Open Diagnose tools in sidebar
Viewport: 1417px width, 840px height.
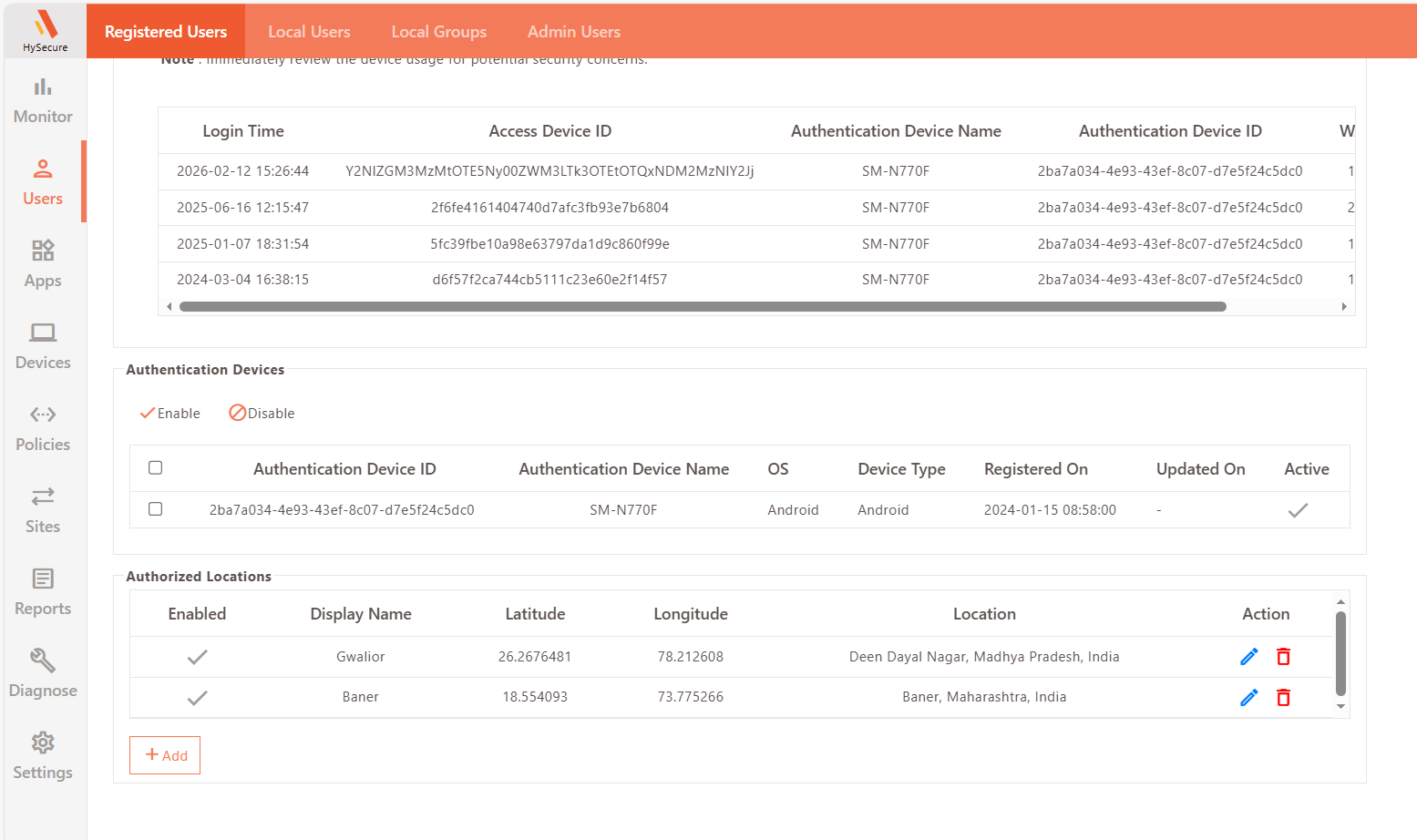43,674
